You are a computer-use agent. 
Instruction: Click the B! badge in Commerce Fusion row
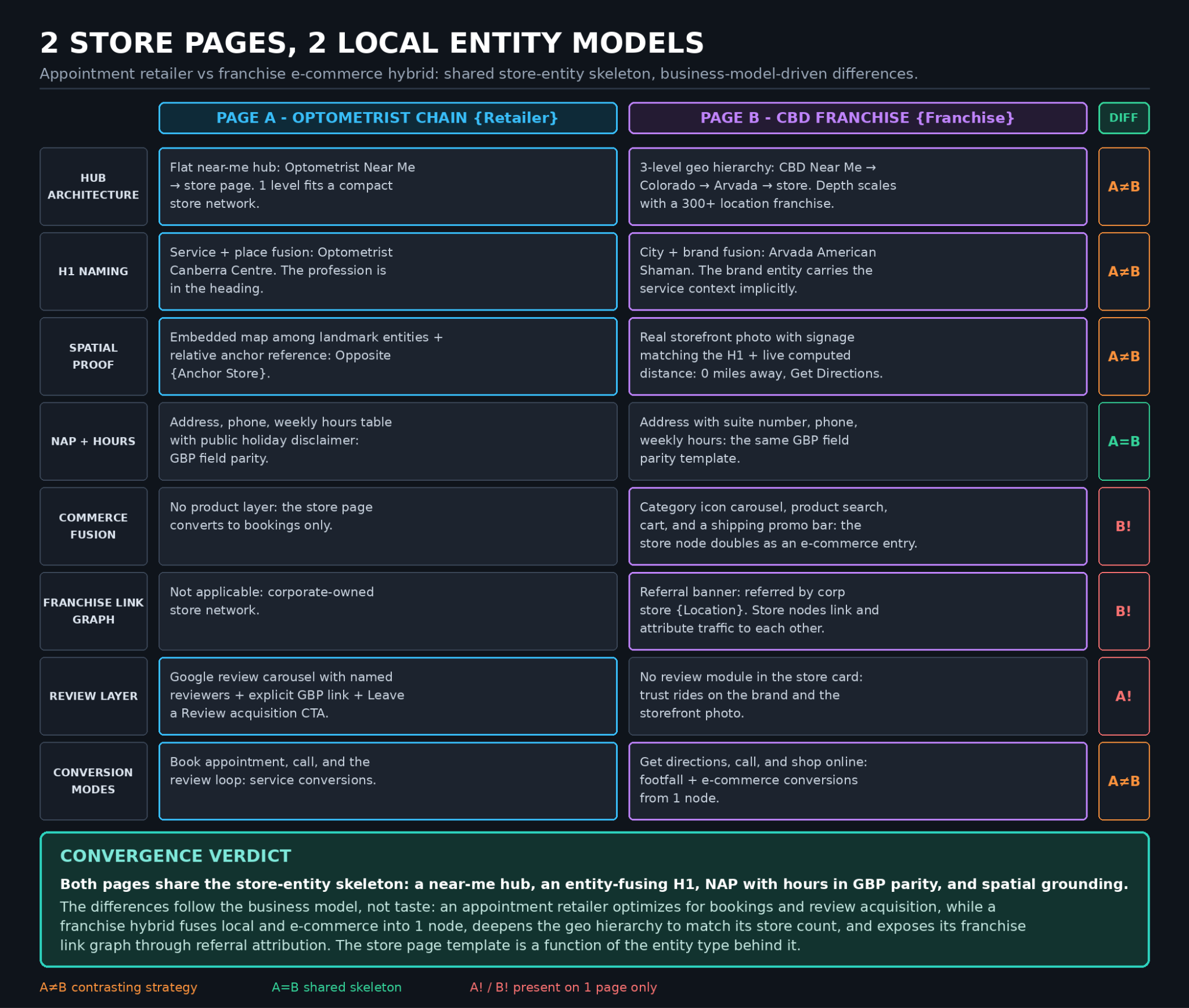pyautogui.click(x=1123, y=526)
